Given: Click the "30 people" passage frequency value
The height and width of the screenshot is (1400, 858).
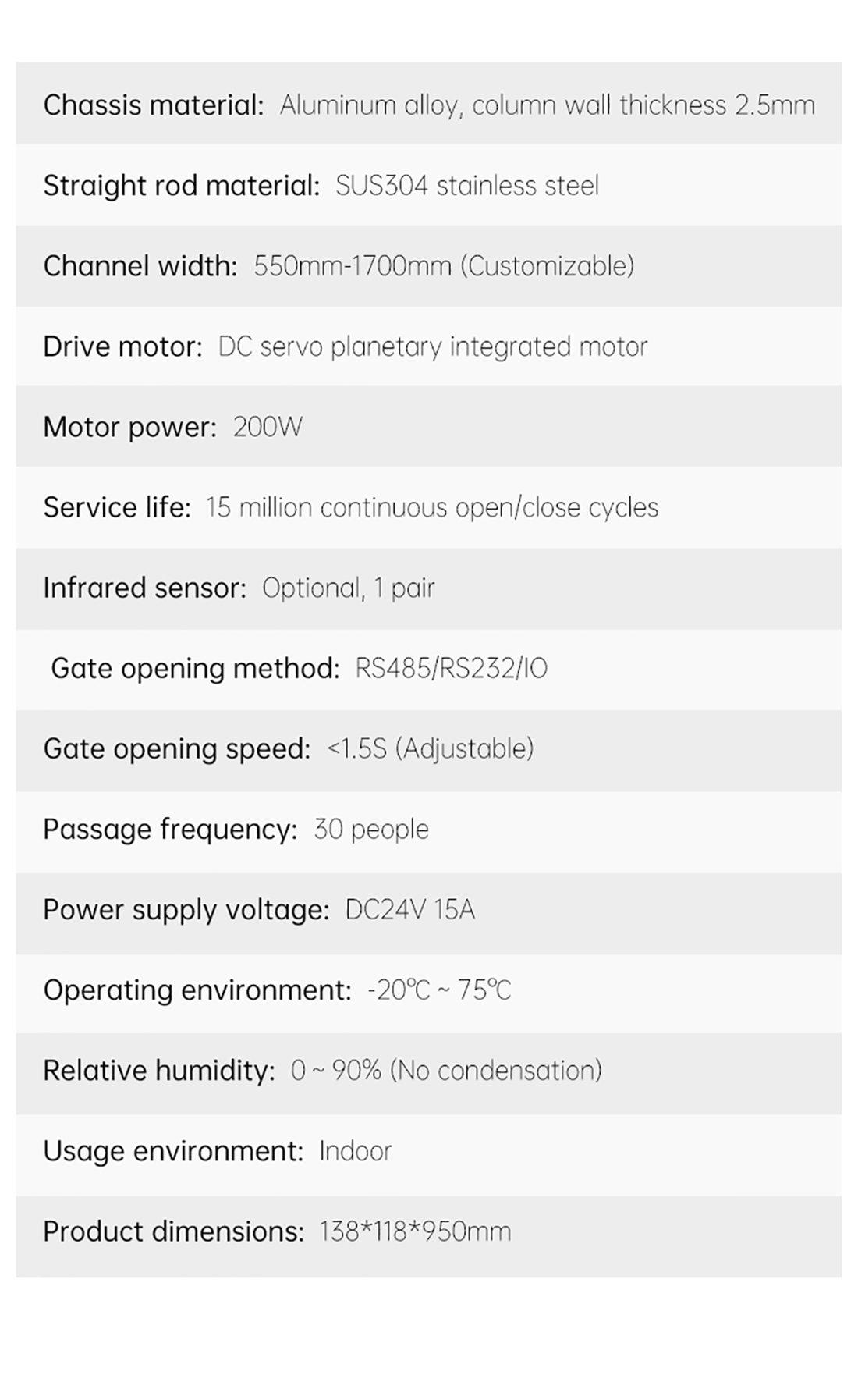Looking at the screenshot, I should [x=370, y=829].
